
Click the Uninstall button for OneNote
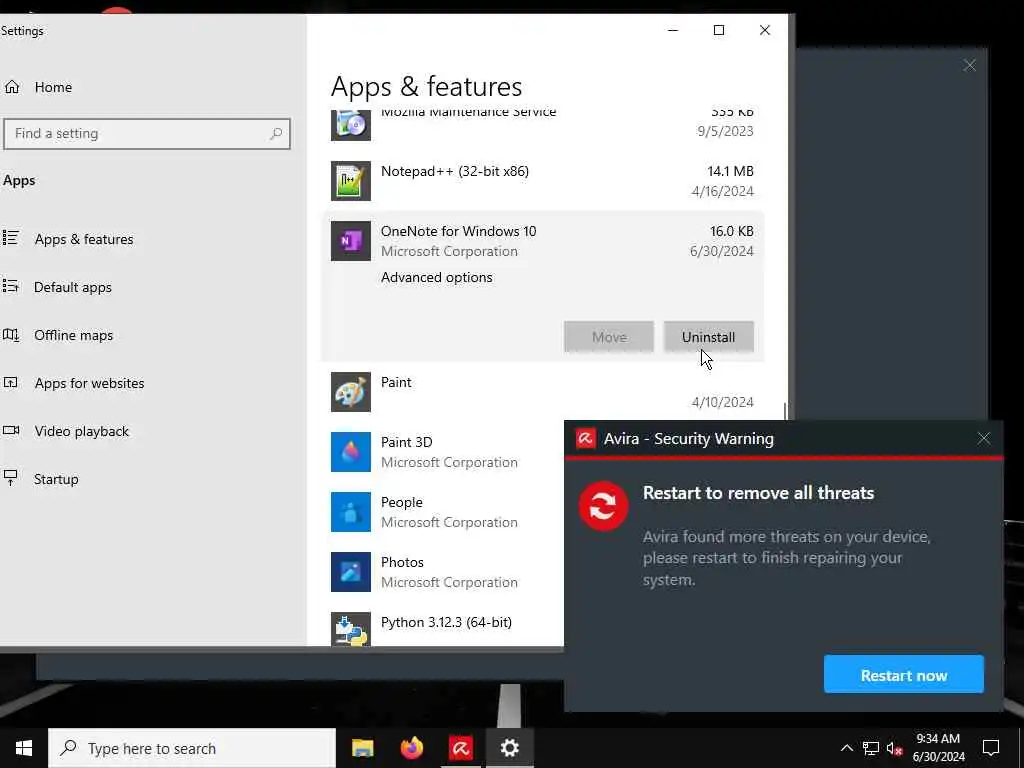click(709, 337)
